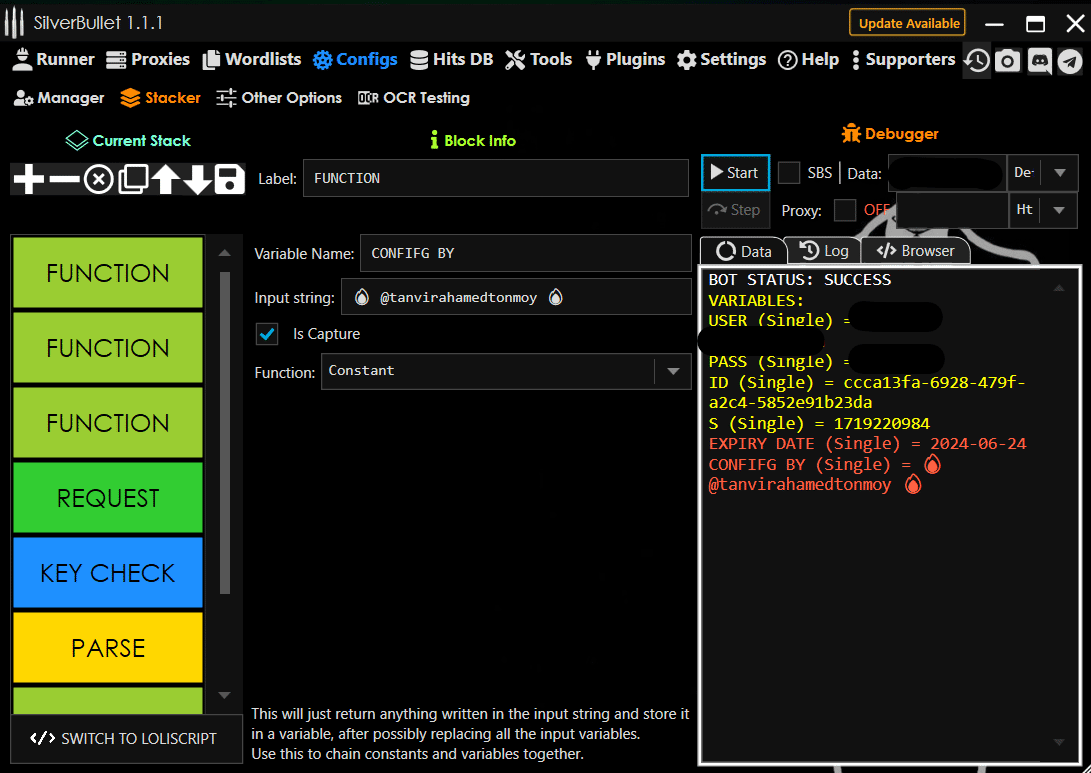Screen dimensions: 1091x773
Task: Open the Settings section
Action: 722,60
